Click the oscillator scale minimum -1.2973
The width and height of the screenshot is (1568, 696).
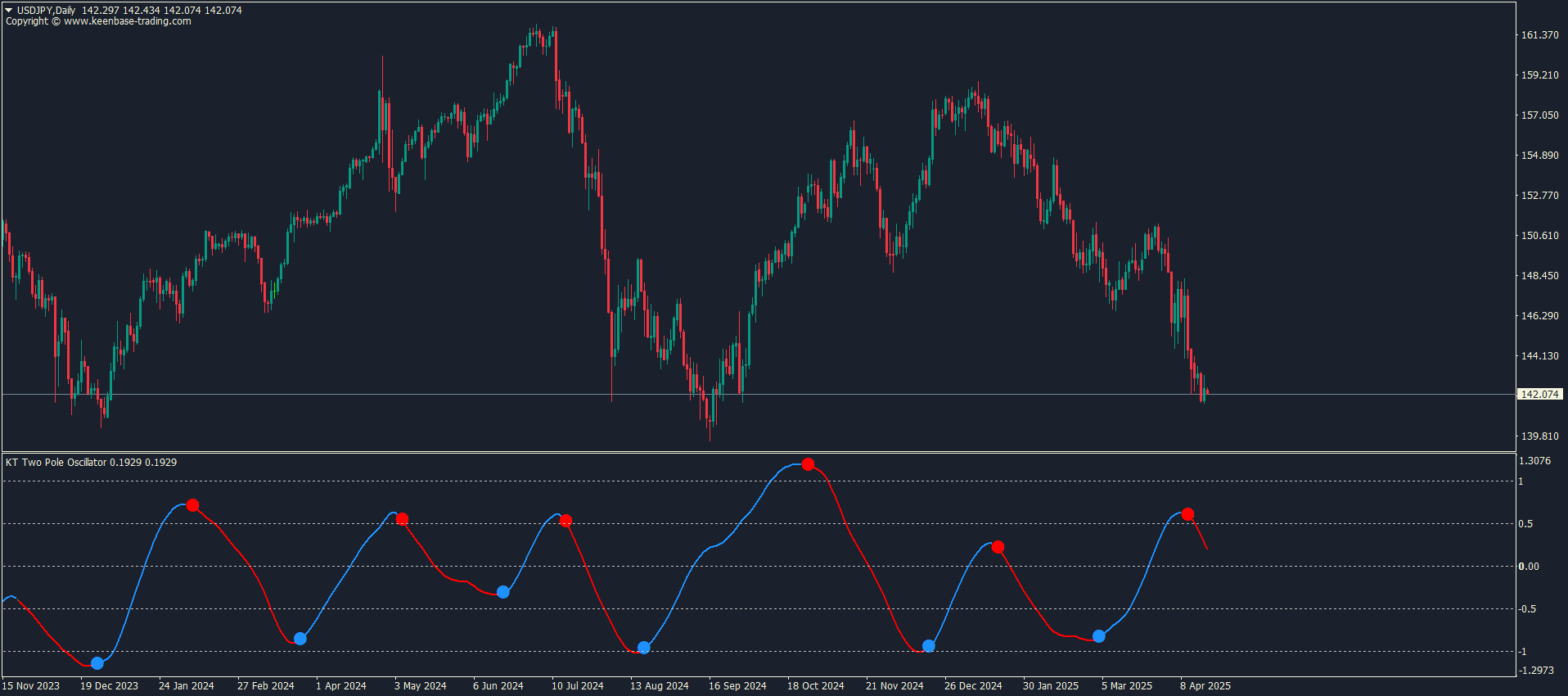click(1536, 671)
